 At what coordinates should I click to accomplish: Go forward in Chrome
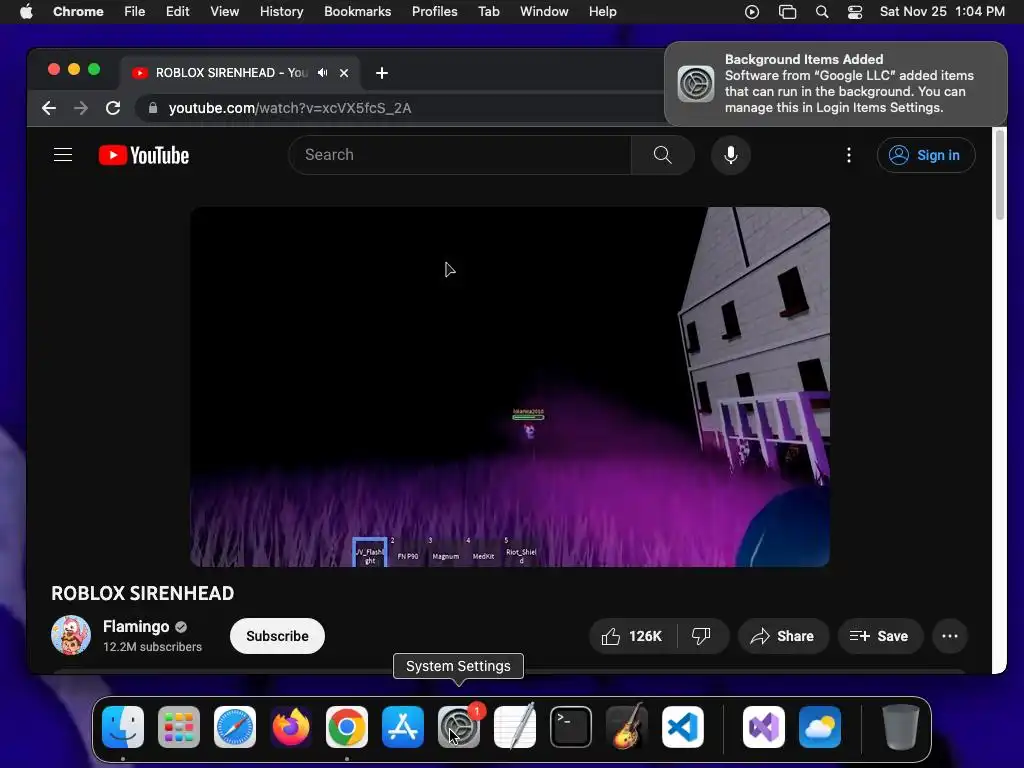(81, 108)
